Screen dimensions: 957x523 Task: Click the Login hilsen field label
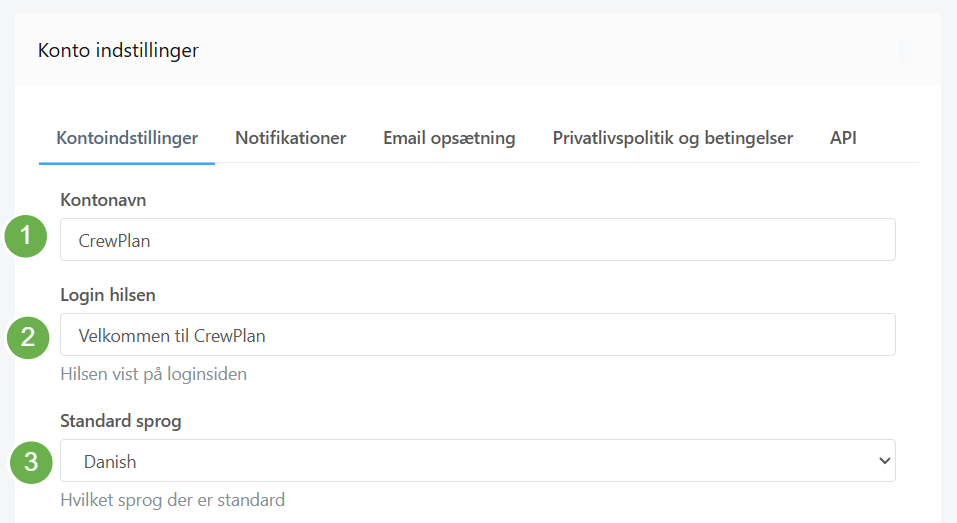(108, 295)
